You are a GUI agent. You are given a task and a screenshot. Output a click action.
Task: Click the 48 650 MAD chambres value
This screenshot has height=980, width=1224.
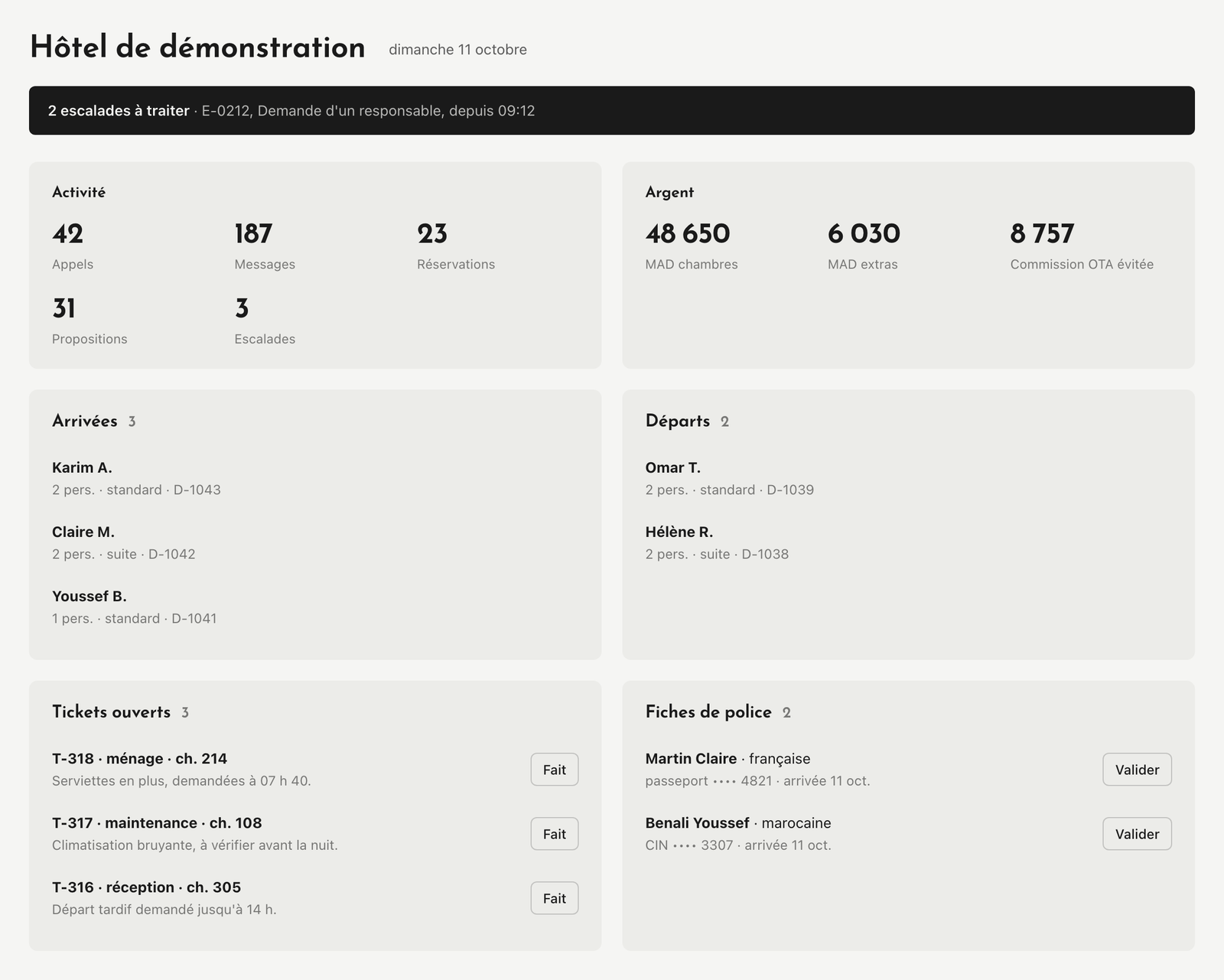tap(688, 234)
